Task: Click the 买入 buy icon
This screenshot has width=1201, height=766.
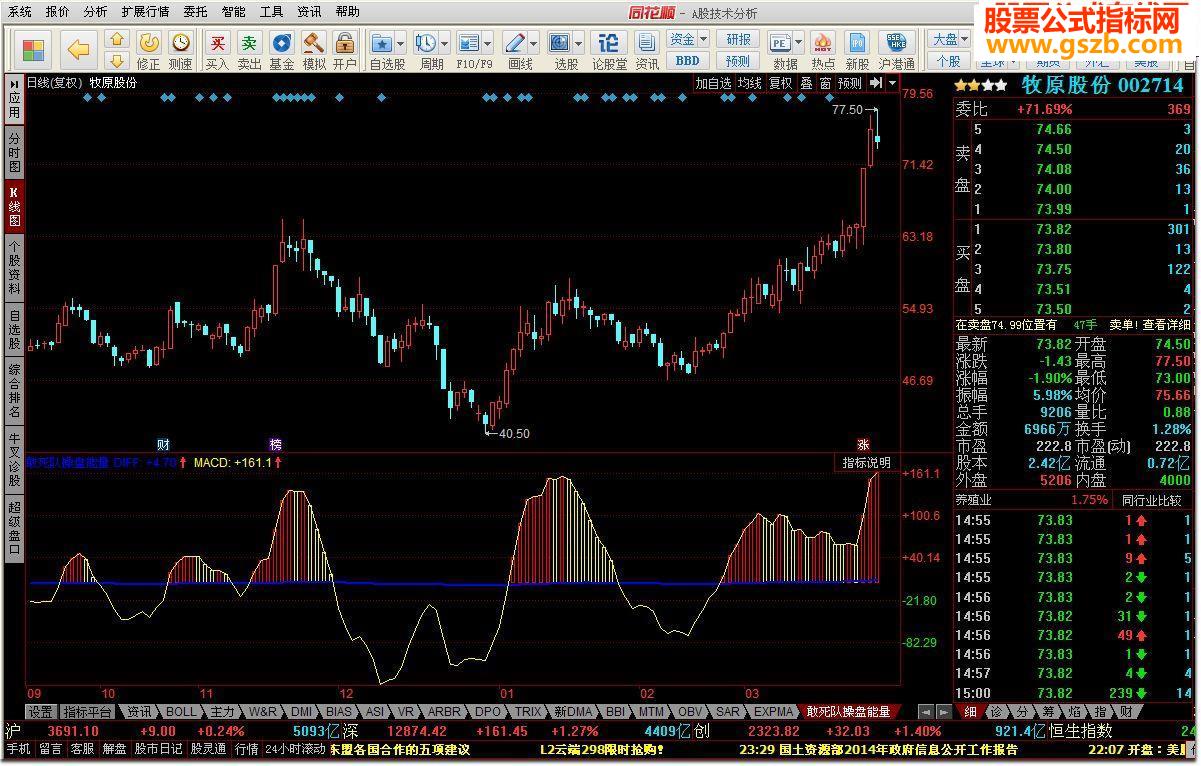Action: tap(217, 50)
